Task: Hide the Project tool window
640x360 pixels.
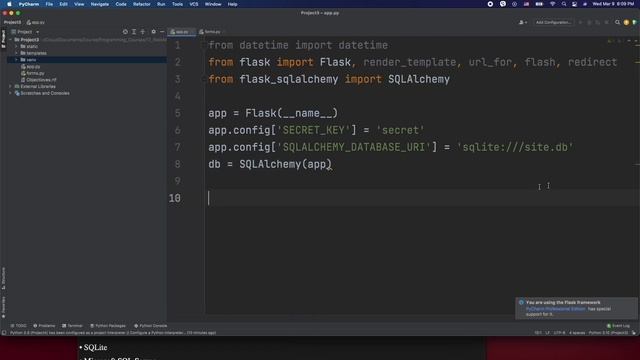Action: [x=162, y=32]
